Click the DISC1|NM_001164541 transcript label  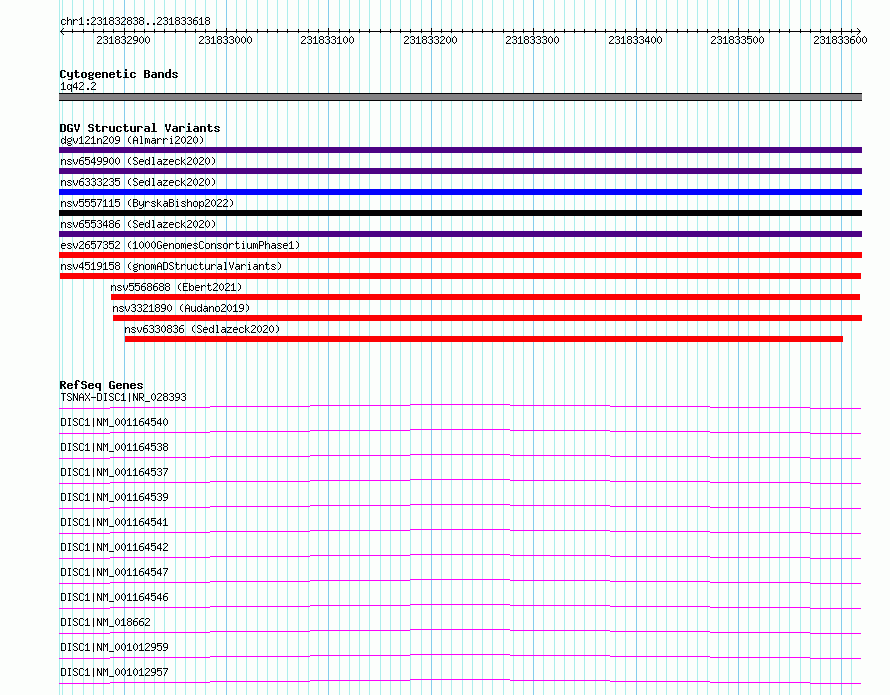tap(114, 522)
